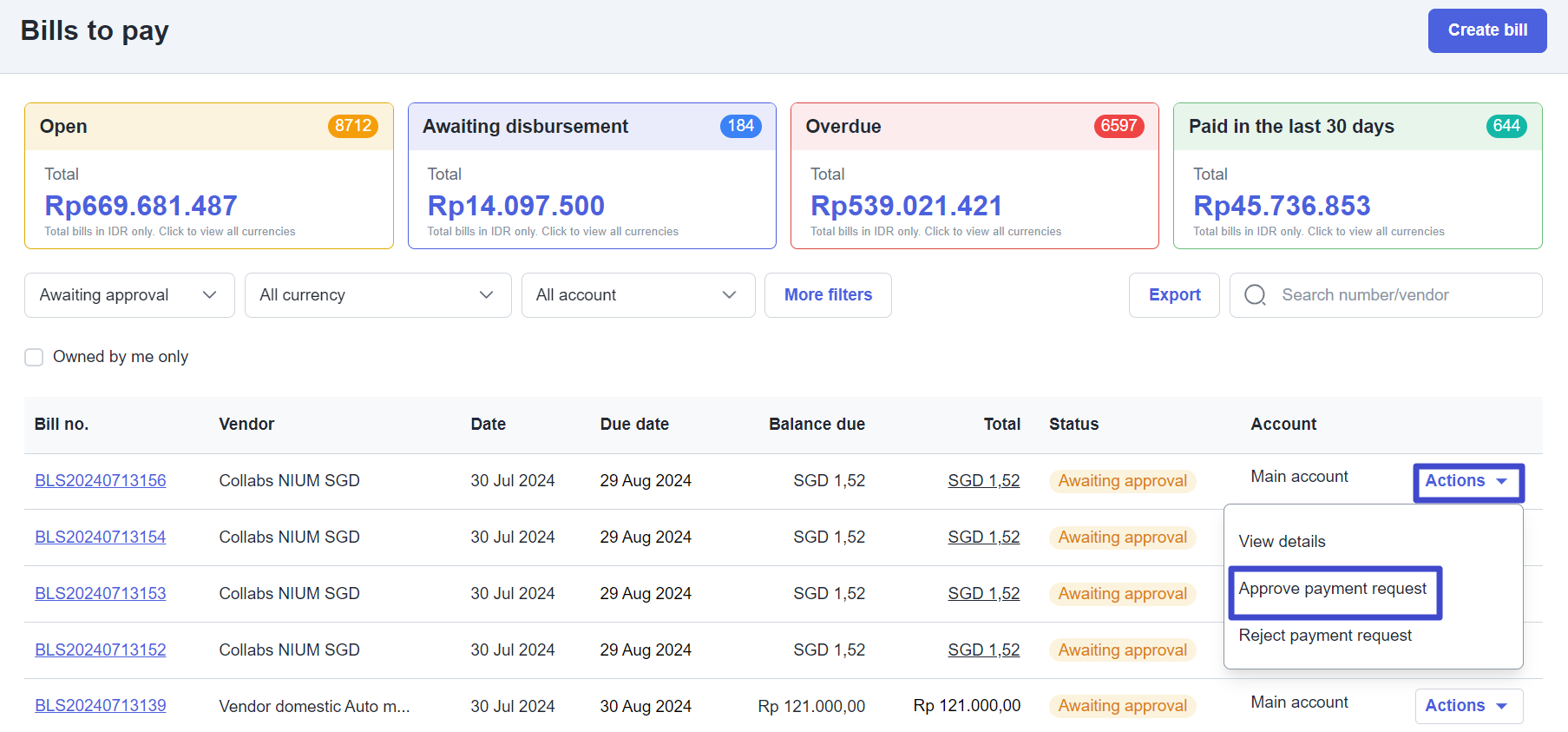Viewport: 1568px width, 732px height.
Task: Open Actions dropdown for bill BLS20240713139
Action: tap(1468, 706)
